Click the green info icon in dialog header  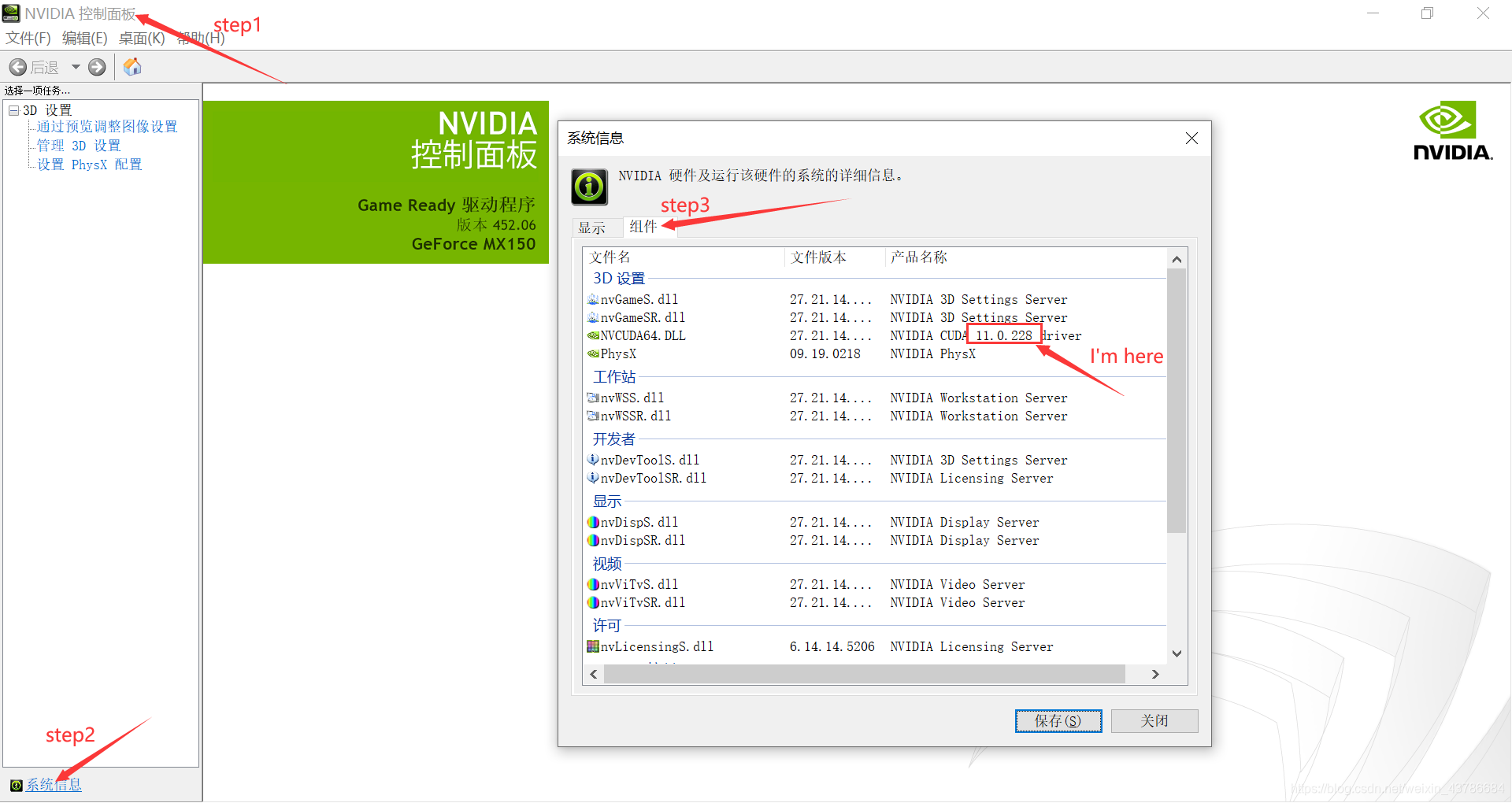click(x=589, y=187)
